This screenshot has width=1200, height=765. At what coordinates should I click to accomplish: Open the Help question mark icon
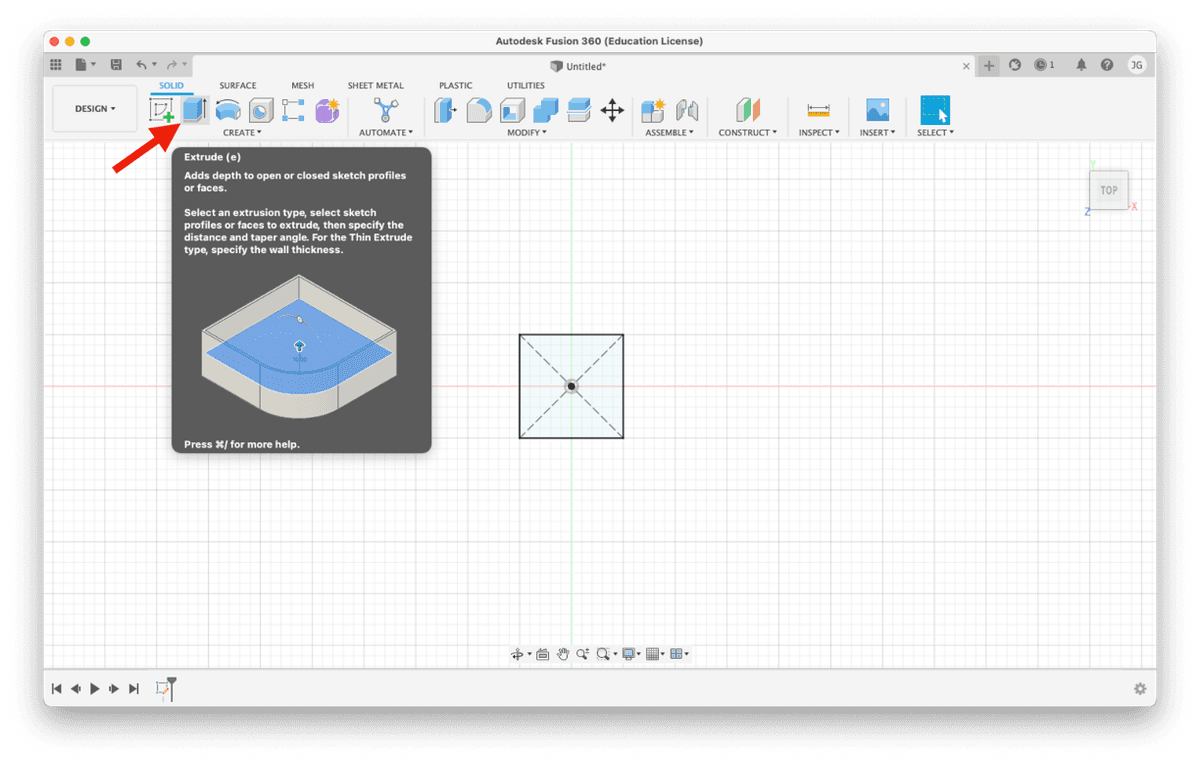1107,65
